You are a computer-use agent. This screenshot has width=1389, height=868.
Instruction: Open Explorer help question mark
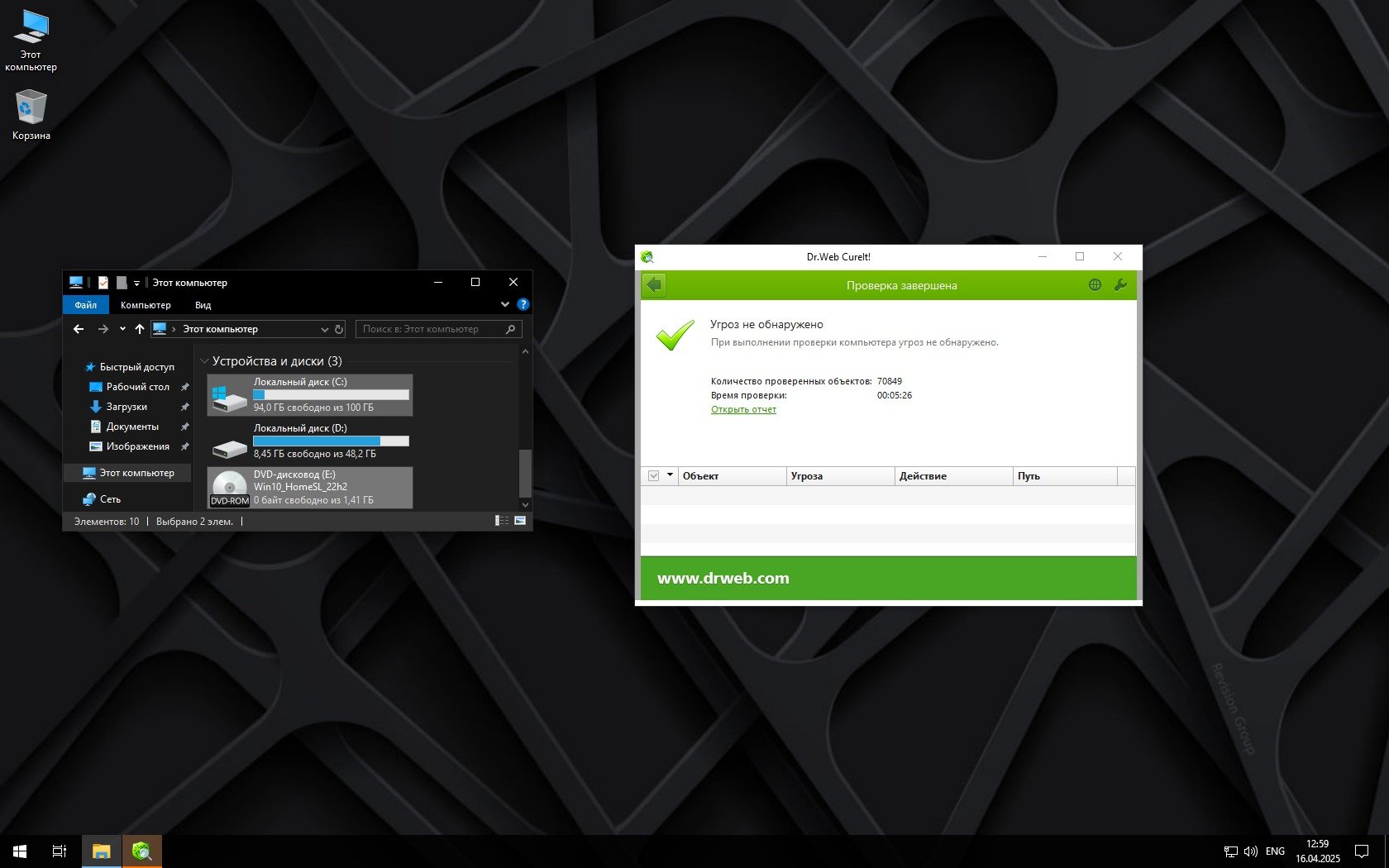coord(523,304)
